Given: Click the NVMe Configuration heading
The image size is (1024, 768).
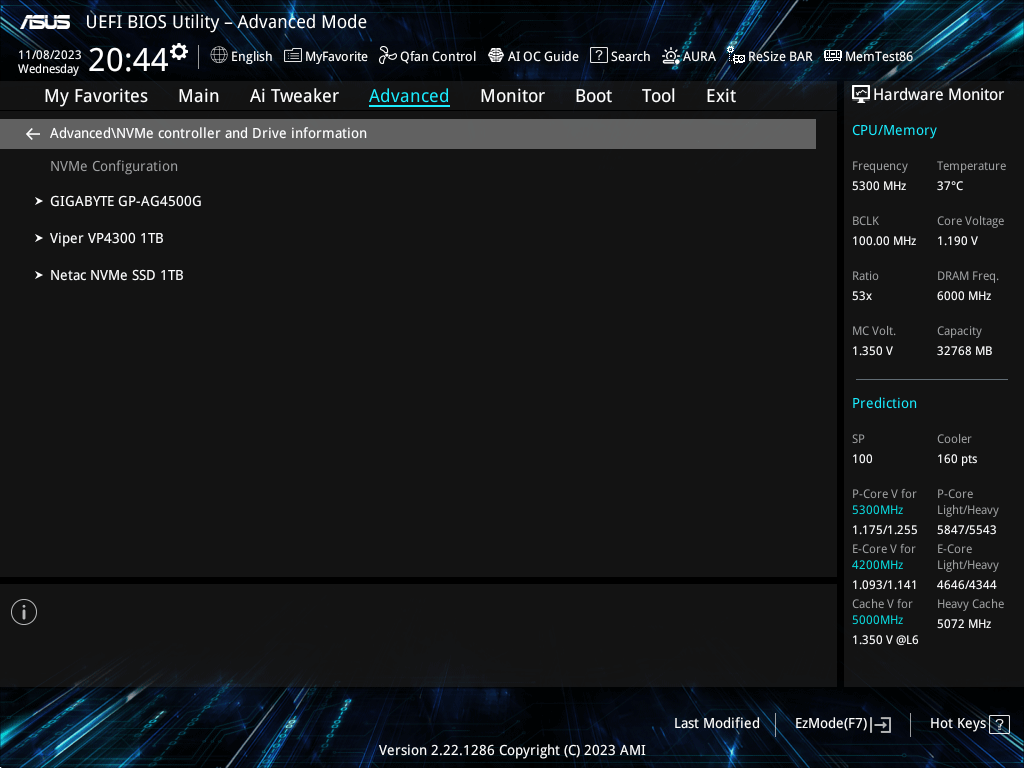Looking at the screenshot, I should coord(114,167).
